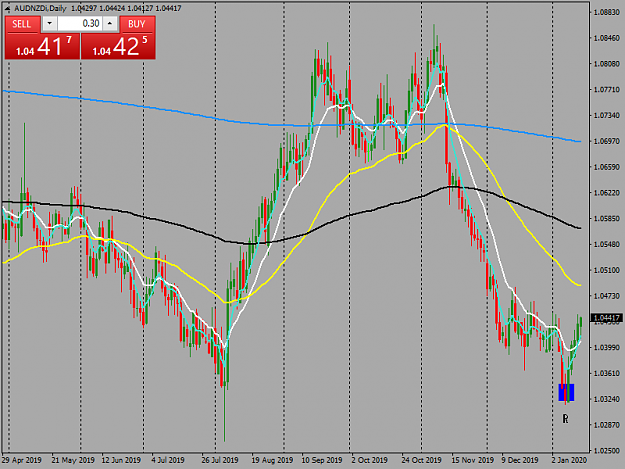The image size is (625, 469).
Task: Click the 12 Jun 2019 date label
Action: 121,460
